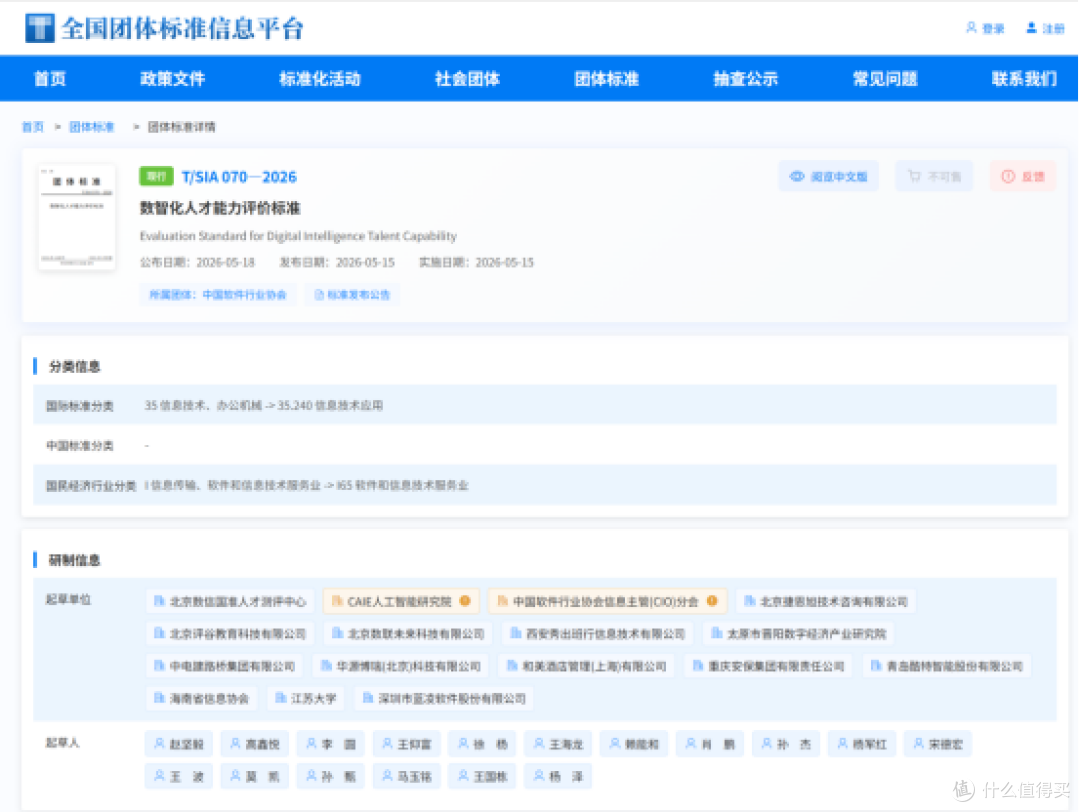Click the shopping cart icon for 不可售
The width and height of the screenshot is (1080, 812).
[914, 176]
